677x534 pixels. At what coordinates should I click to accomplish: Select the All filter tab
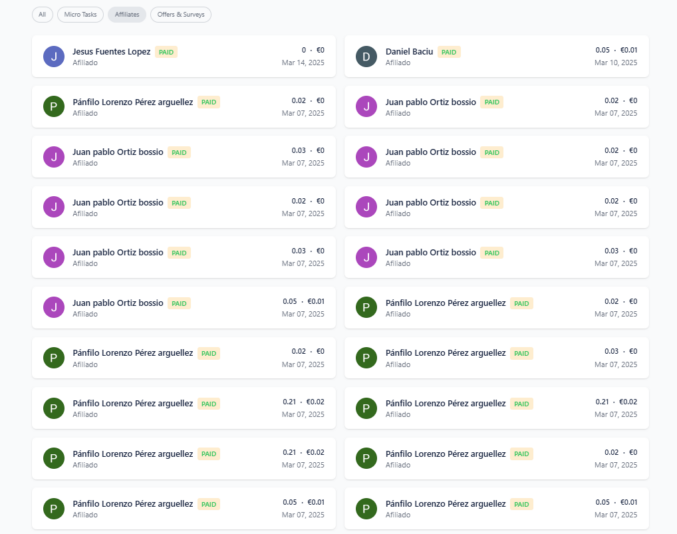click(x=42, y=15)
